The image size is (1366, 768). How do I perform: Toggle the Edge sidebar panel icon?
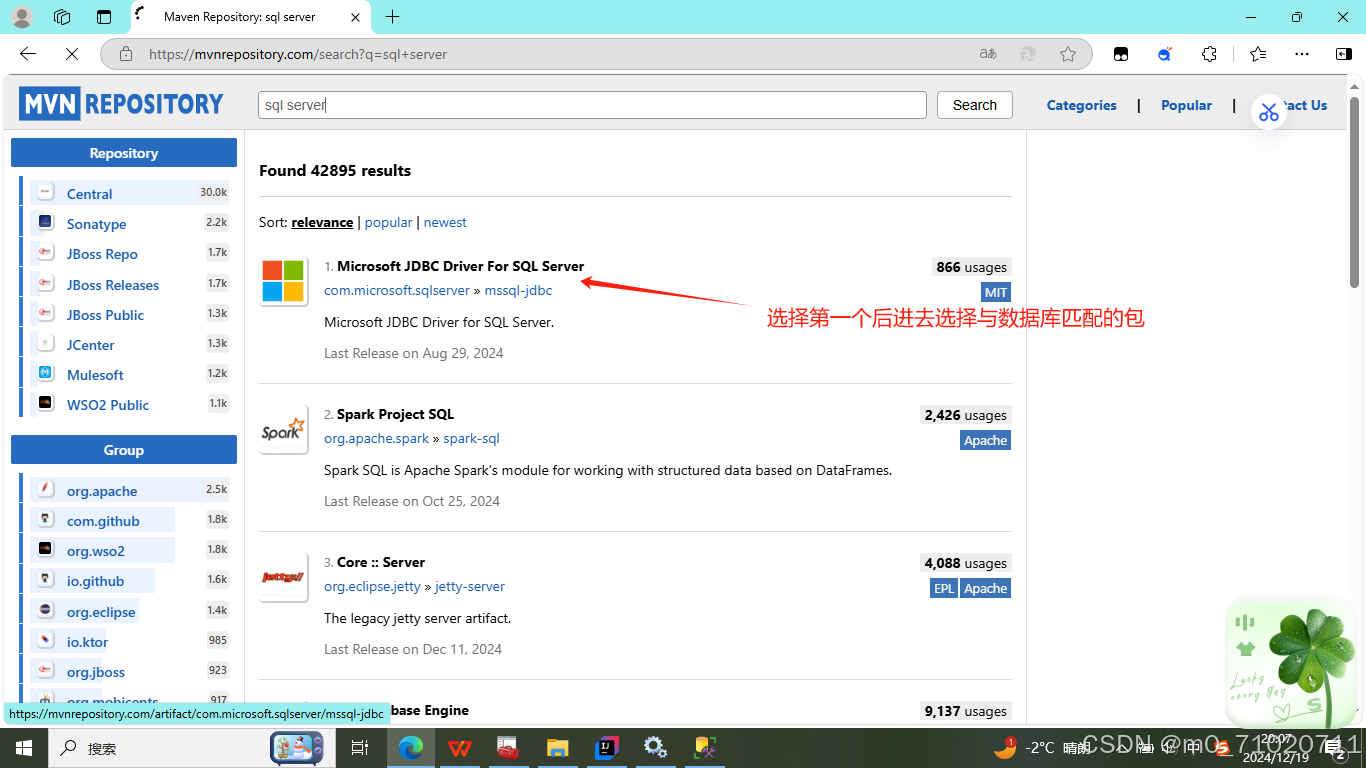[1344, 54]
